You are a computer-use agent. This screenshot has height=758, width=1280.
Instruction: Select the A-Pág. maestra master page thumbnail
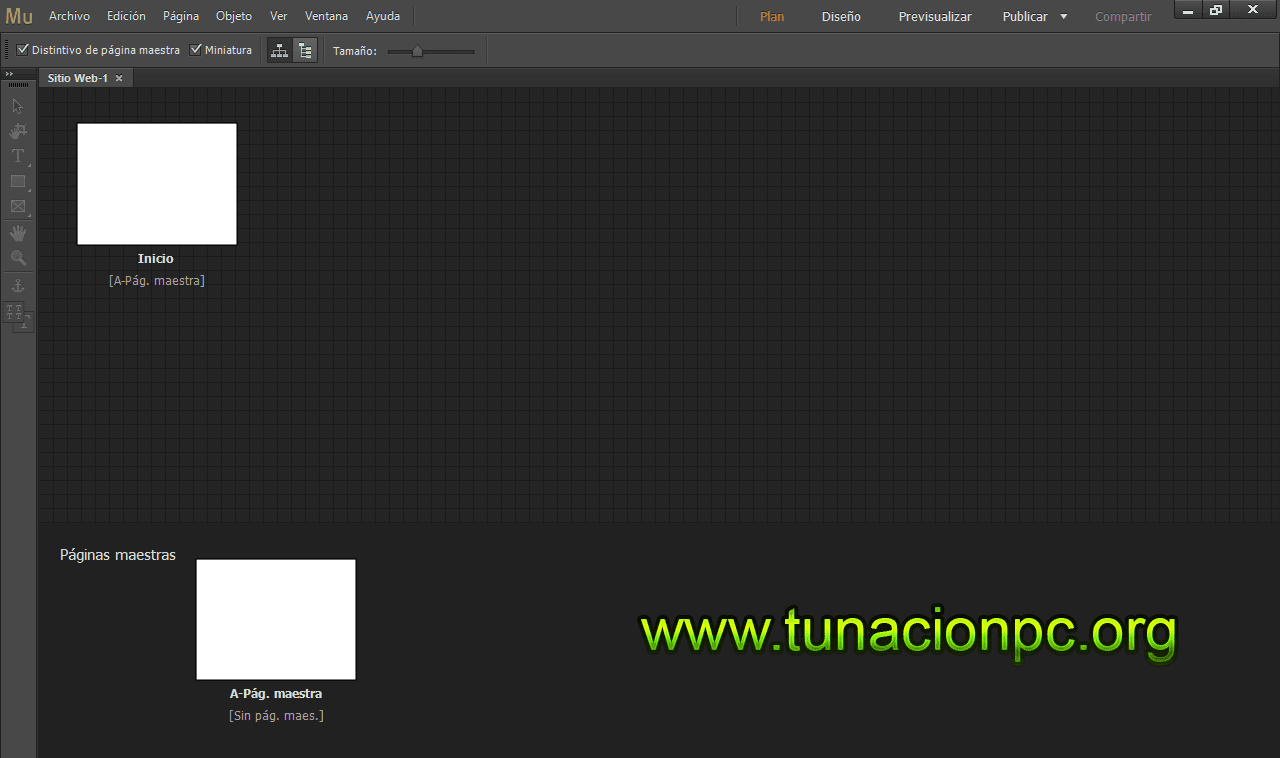[276, 619]
